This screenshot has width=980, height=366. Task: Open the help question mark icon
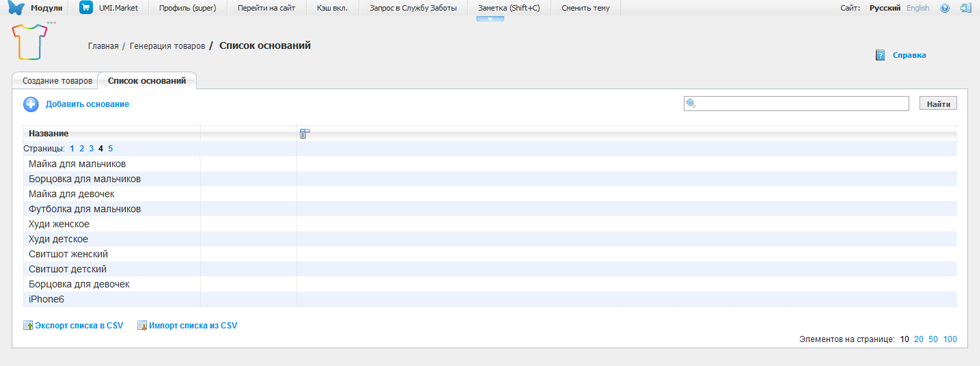point(944,8)
